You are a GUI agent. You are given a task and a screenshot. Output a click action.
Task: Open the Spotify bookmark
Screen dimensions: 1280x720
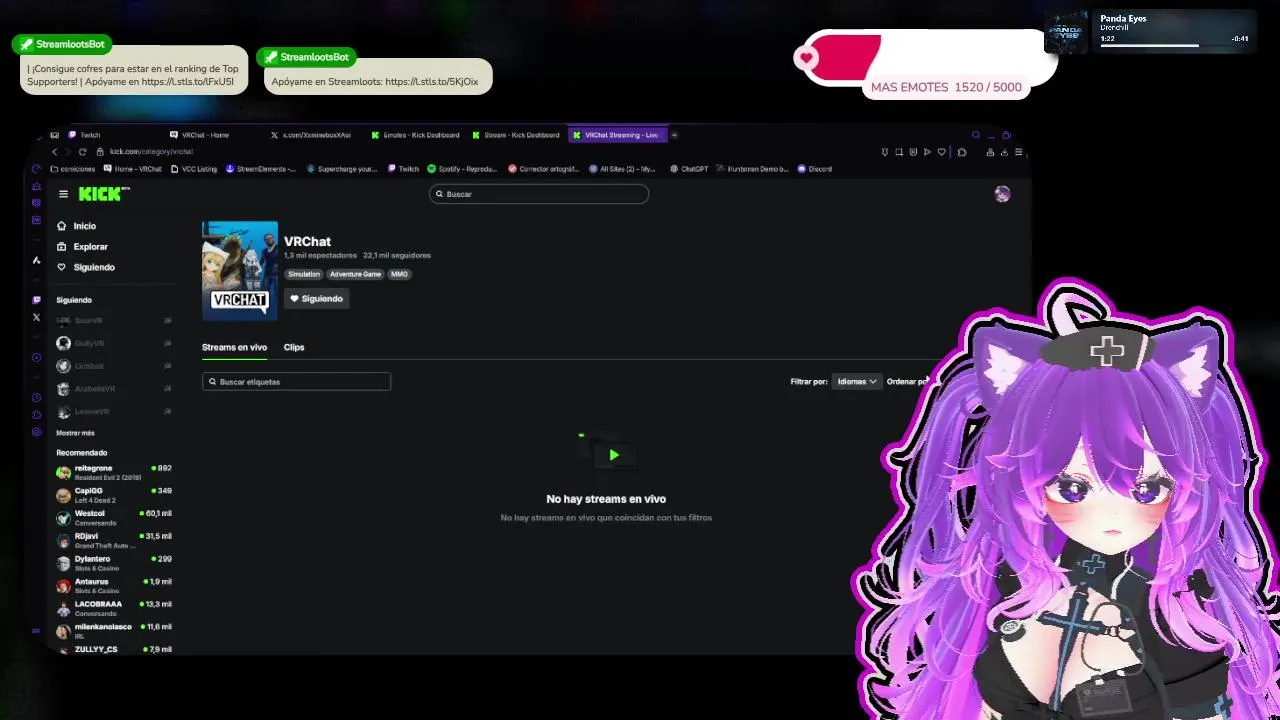click(x=462, y=169)
